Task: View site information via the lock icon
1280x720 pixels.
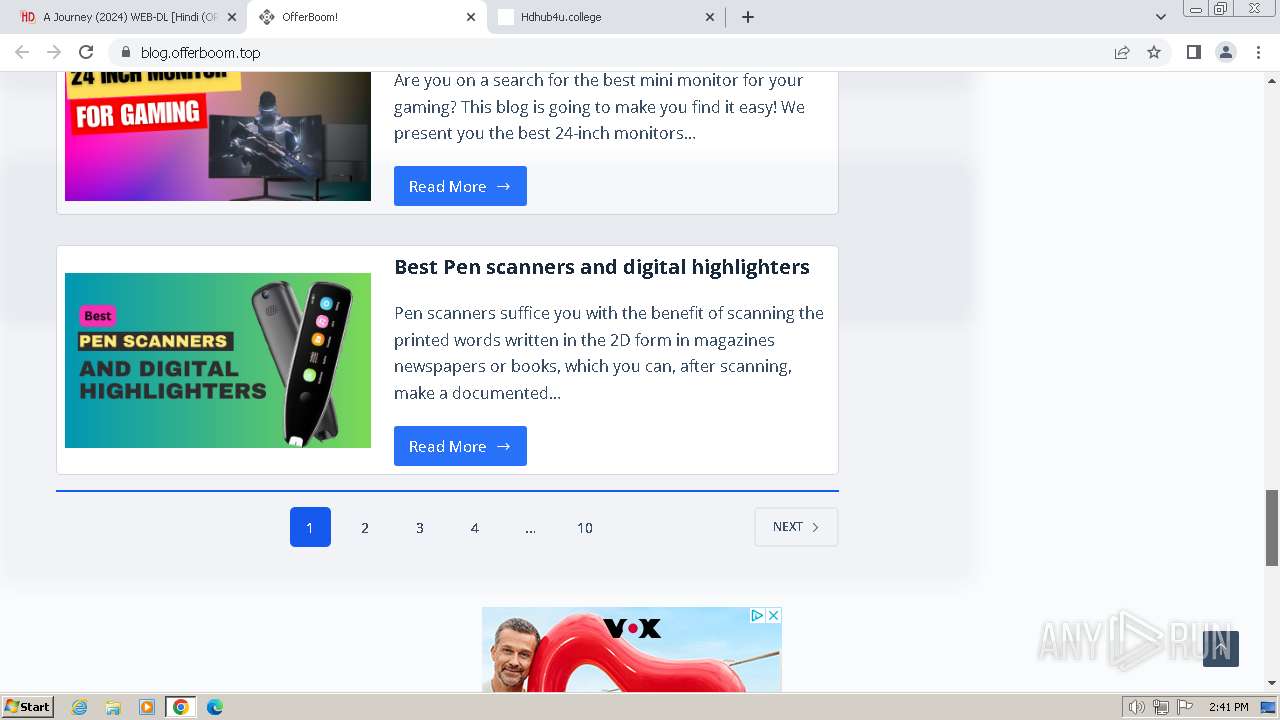Action: pyautogui.click(x=125, y=52)
